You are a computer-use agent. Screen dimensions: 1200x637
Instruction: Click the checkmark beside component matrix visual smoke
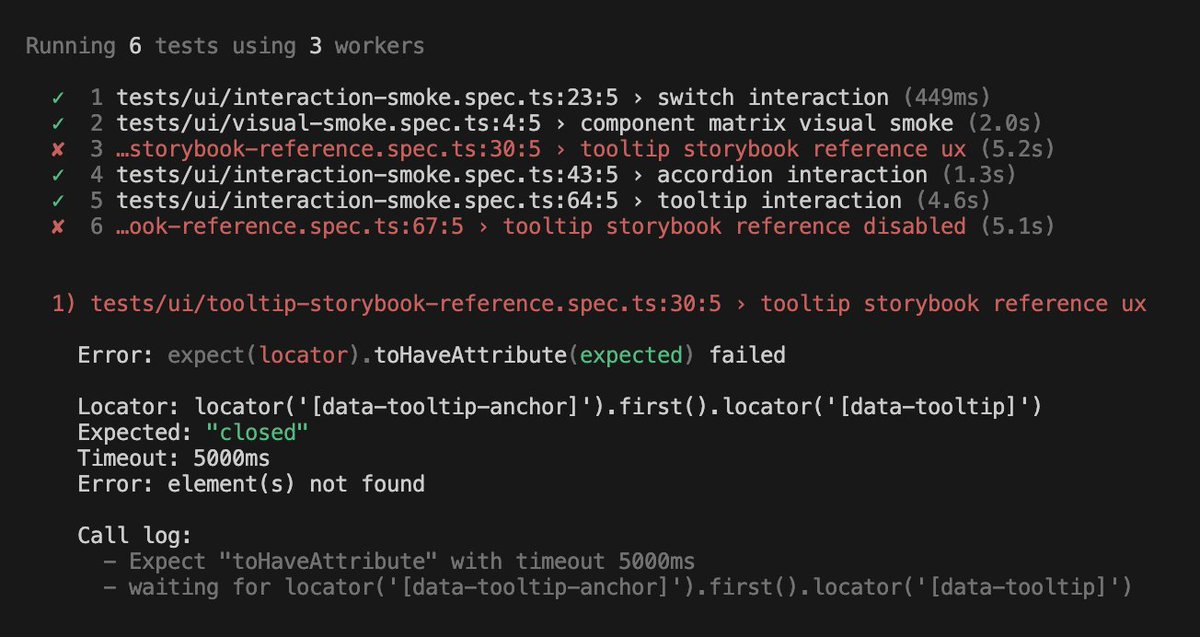click(58, 123)
